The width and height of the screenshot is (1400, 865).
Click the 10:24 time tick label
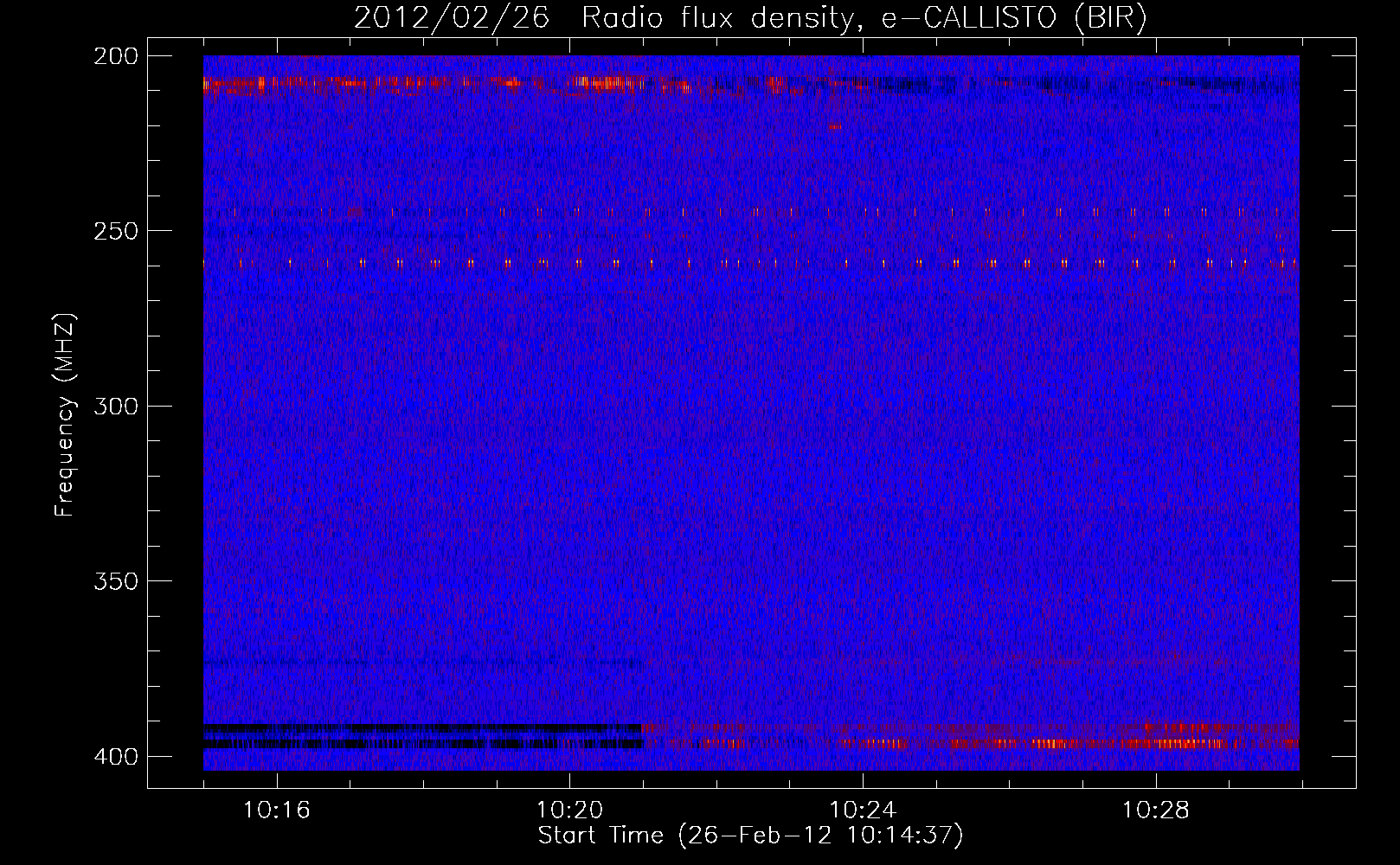coord(863,811)
